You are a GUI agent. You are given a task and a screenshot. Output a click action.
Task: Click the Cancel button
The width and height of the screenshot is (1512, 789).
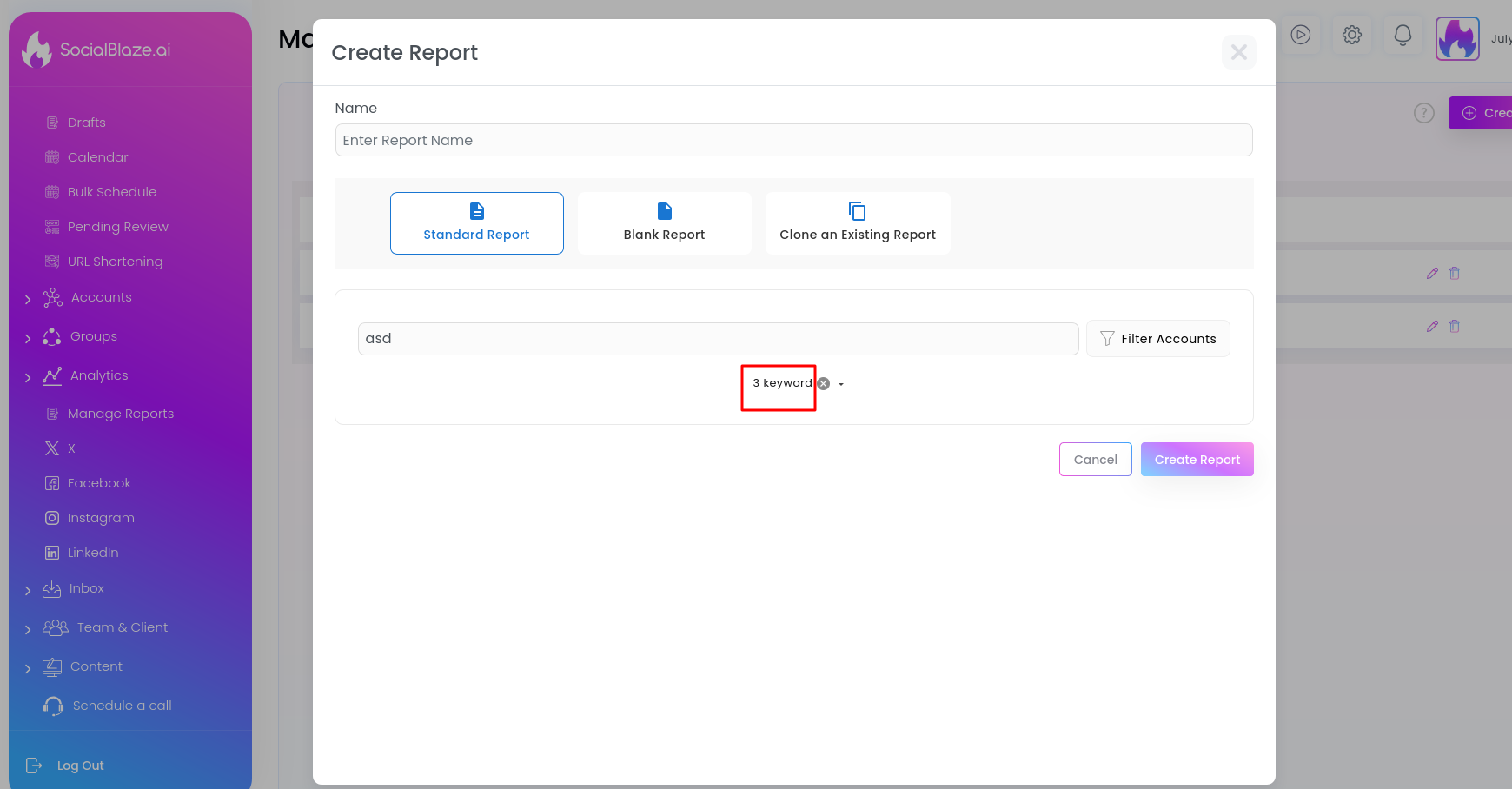(1096, 460)
